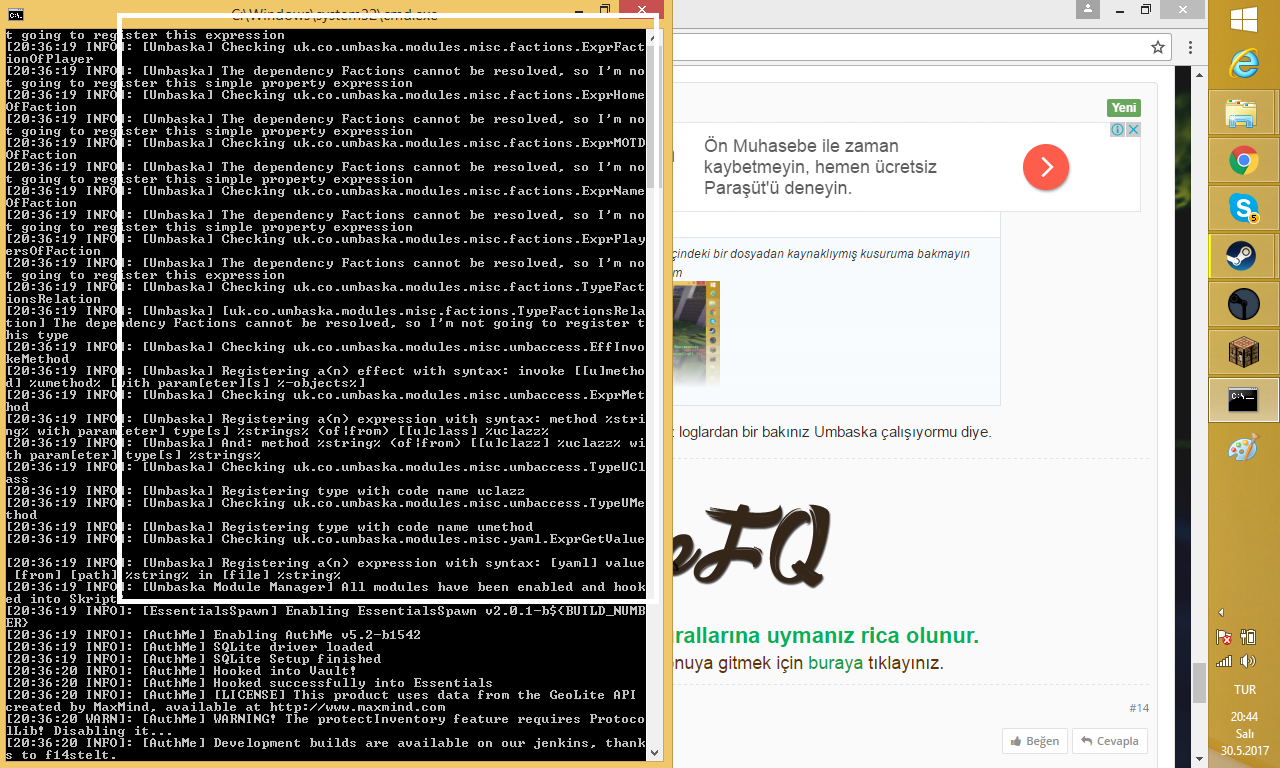Open the Minecraft crafting table taskbar icon
Screen dimensions: 1280x768
click(x=1244, y=352)
